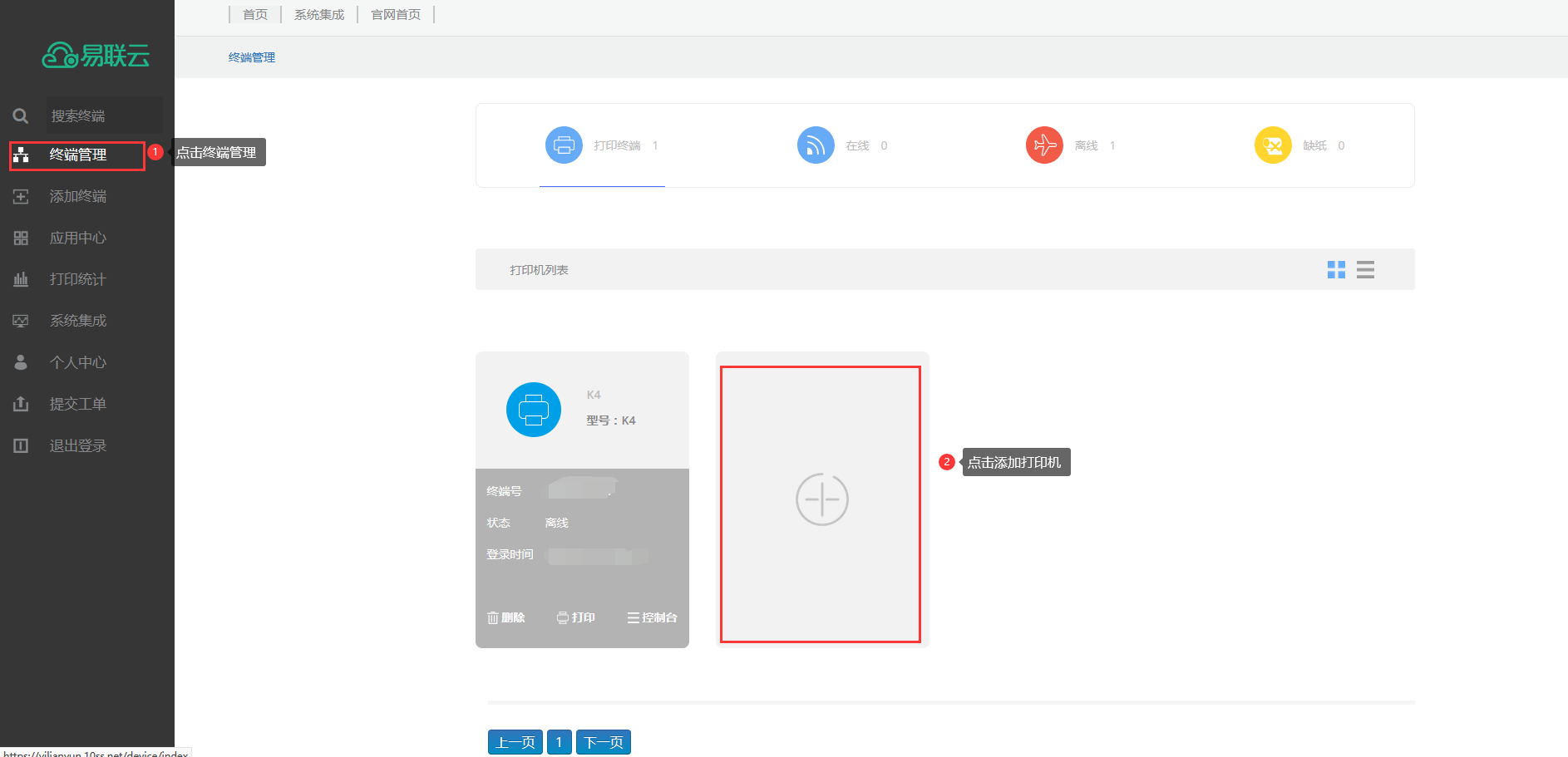Open 个人中心 in the sidebar
1568x757 pixels.
coord(77,362)
